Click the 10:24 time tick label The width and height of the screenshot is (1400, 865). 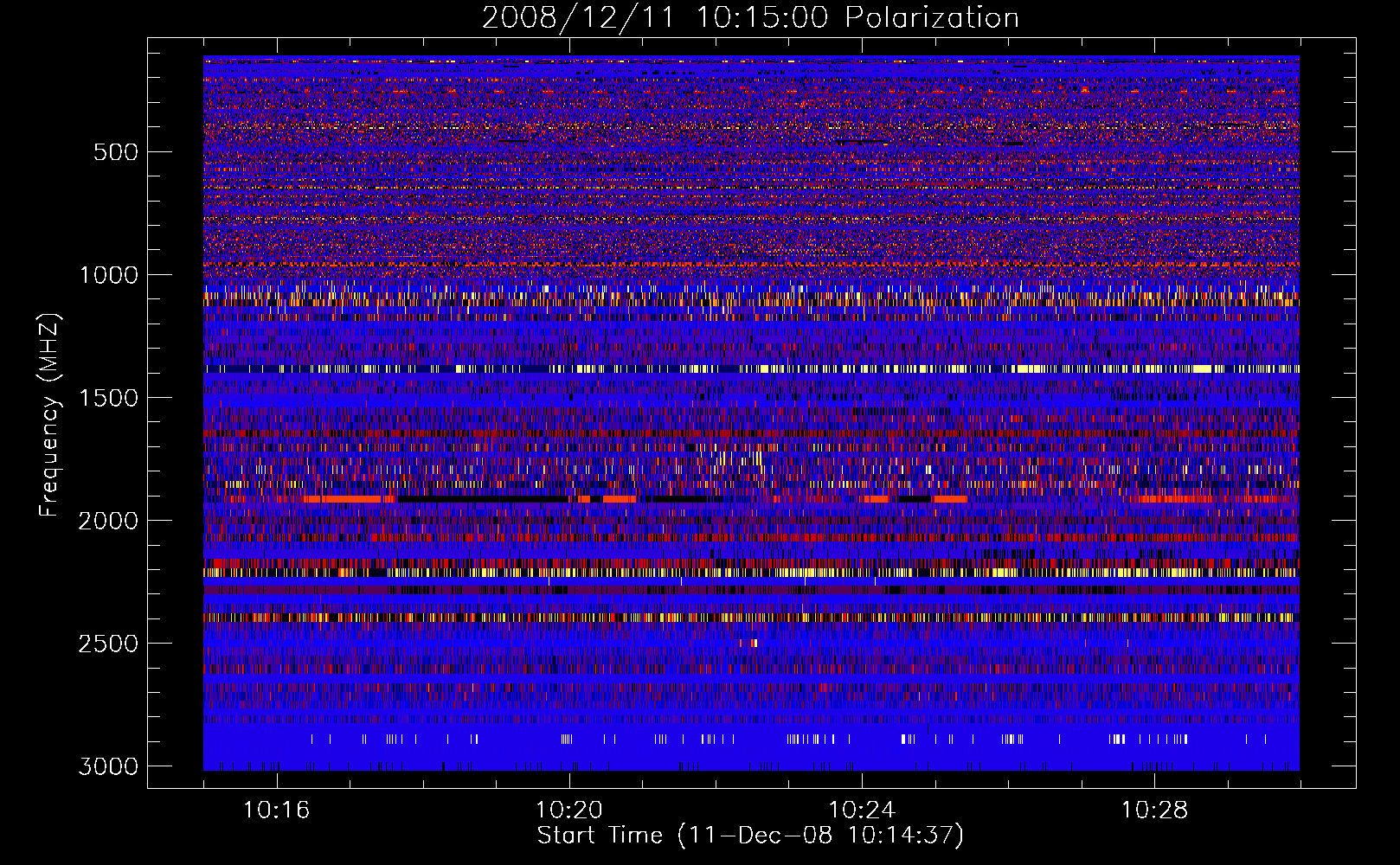pyautogui.click(x=862, y=811)
